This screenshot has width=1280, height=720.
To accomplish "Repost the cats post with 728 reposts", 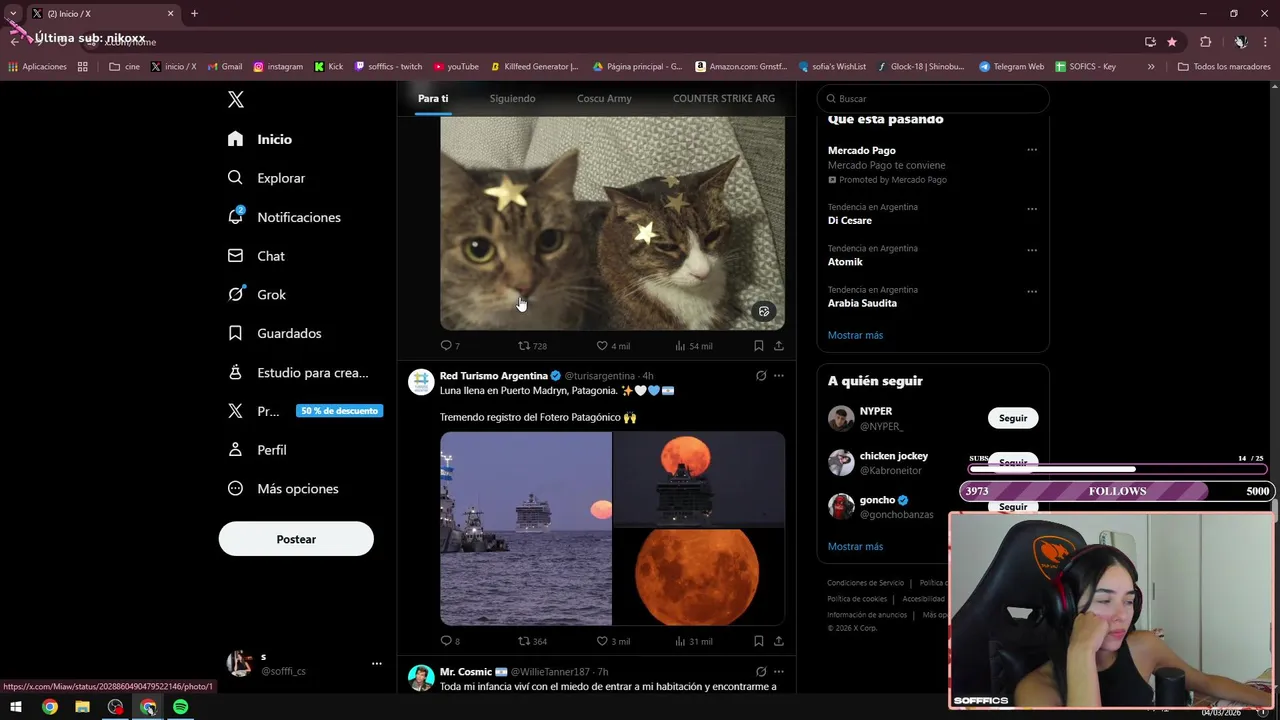I will 532,345.
